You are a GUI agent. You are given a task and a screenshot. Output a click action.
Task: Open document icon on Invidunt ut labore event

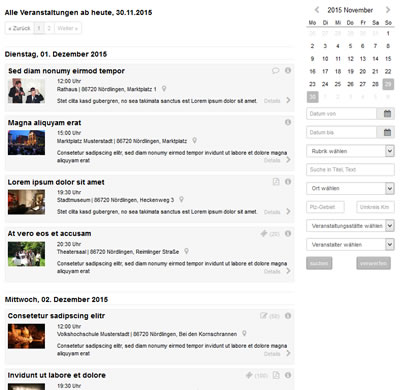pos(276,375)
